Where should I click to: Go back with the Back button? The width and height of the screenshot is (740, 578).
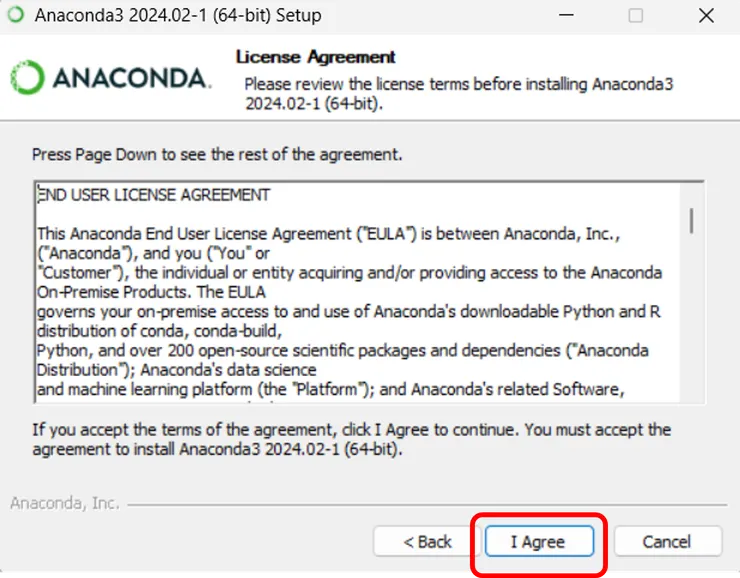[427, 542]
